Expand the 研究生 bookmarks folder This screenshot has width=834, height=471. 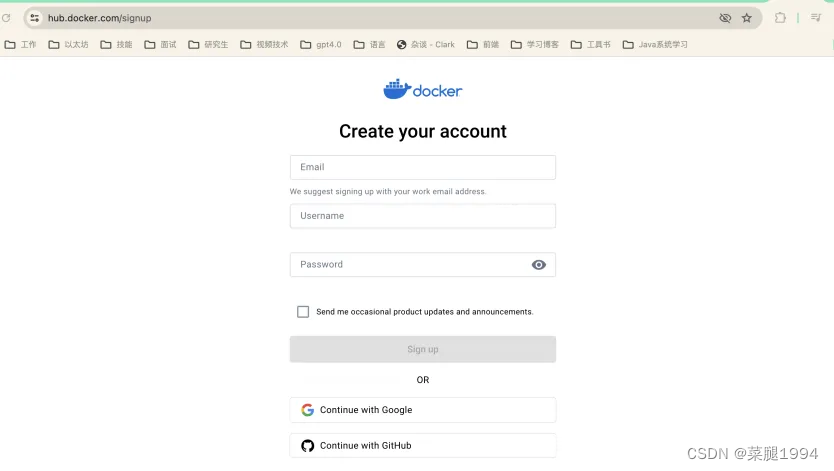pyautogui.click(x=208, y=45)
